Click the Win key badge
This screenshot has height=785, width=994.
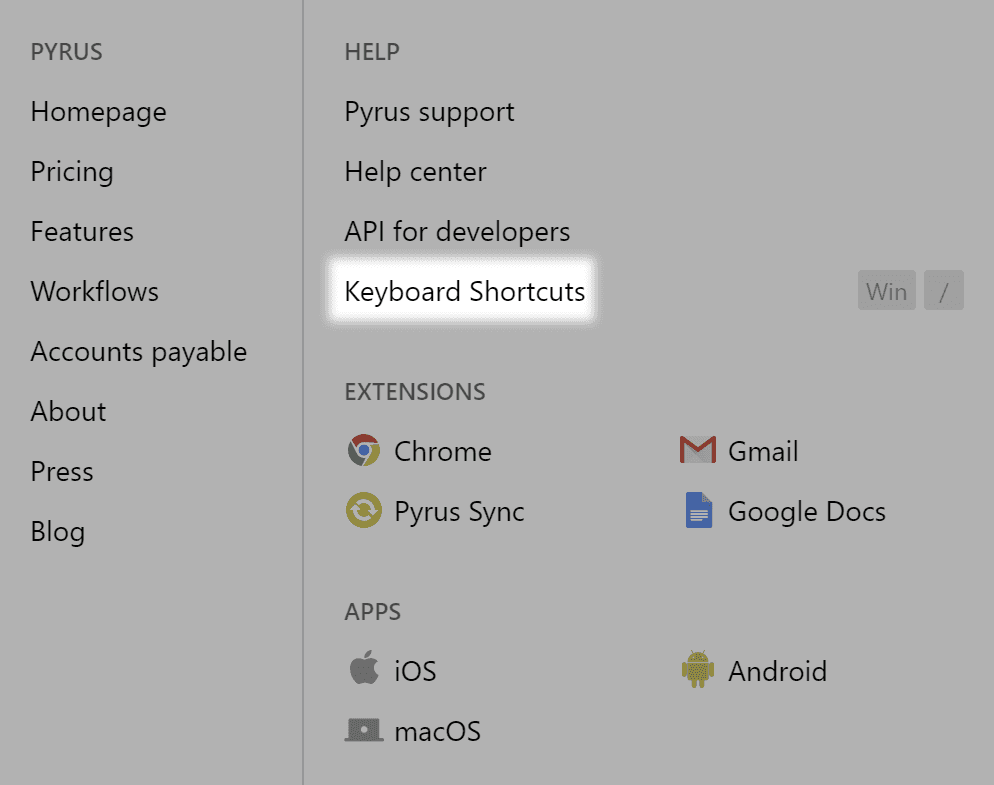[x=886, y=290]
